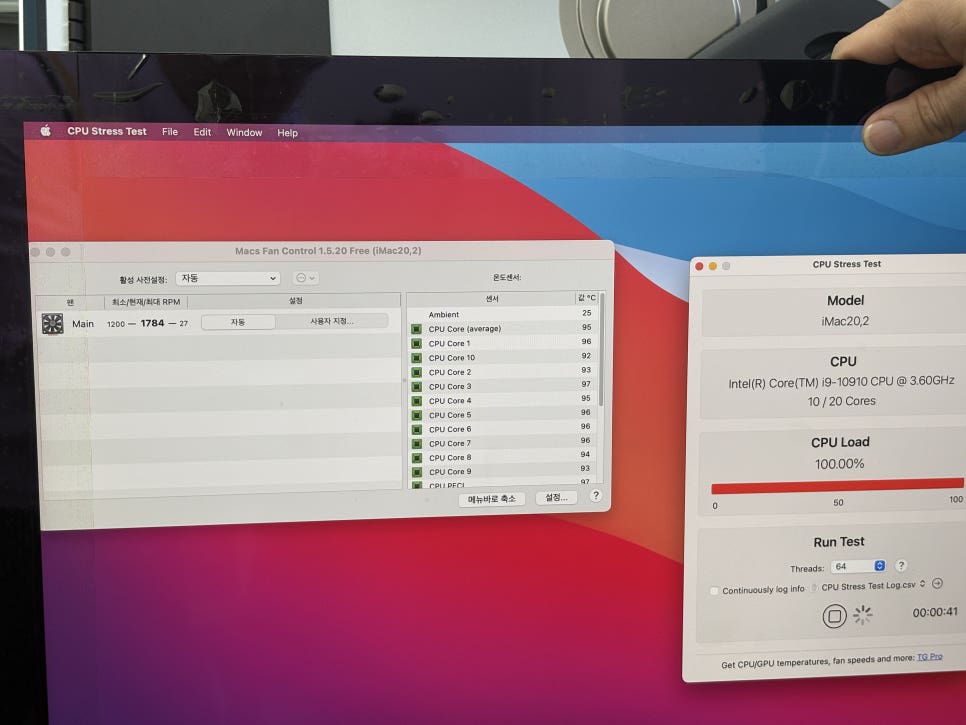Open the TG Pro link
Viewport: 966px width, 725px height.
(930, 657)
